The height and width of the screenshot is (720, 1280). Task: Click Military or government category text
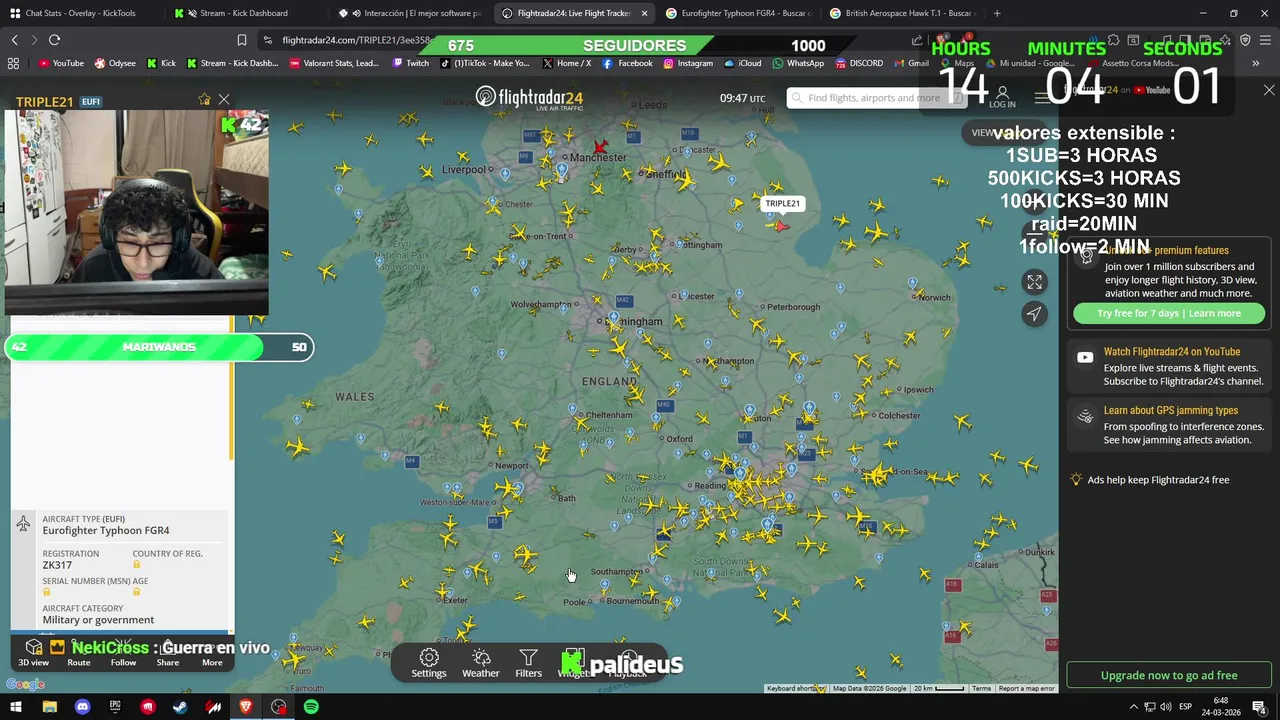(x=98, y=620)
